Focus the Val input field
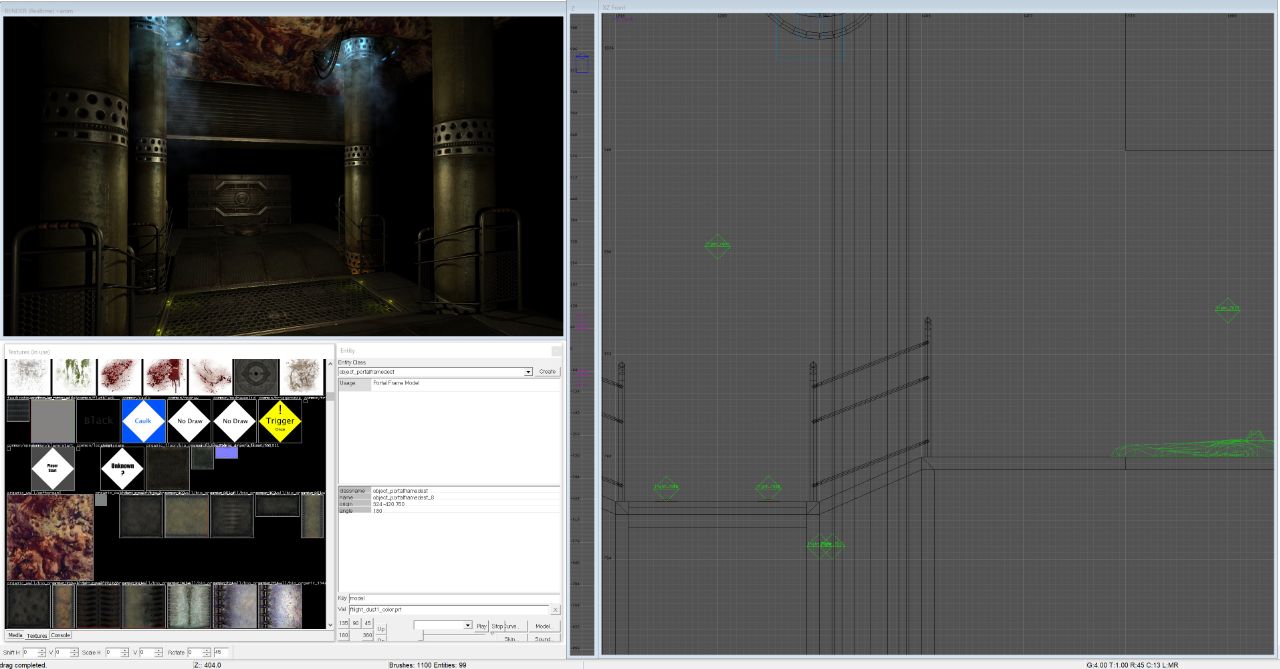The image size is (1280, 669). [x=449, y=609]
